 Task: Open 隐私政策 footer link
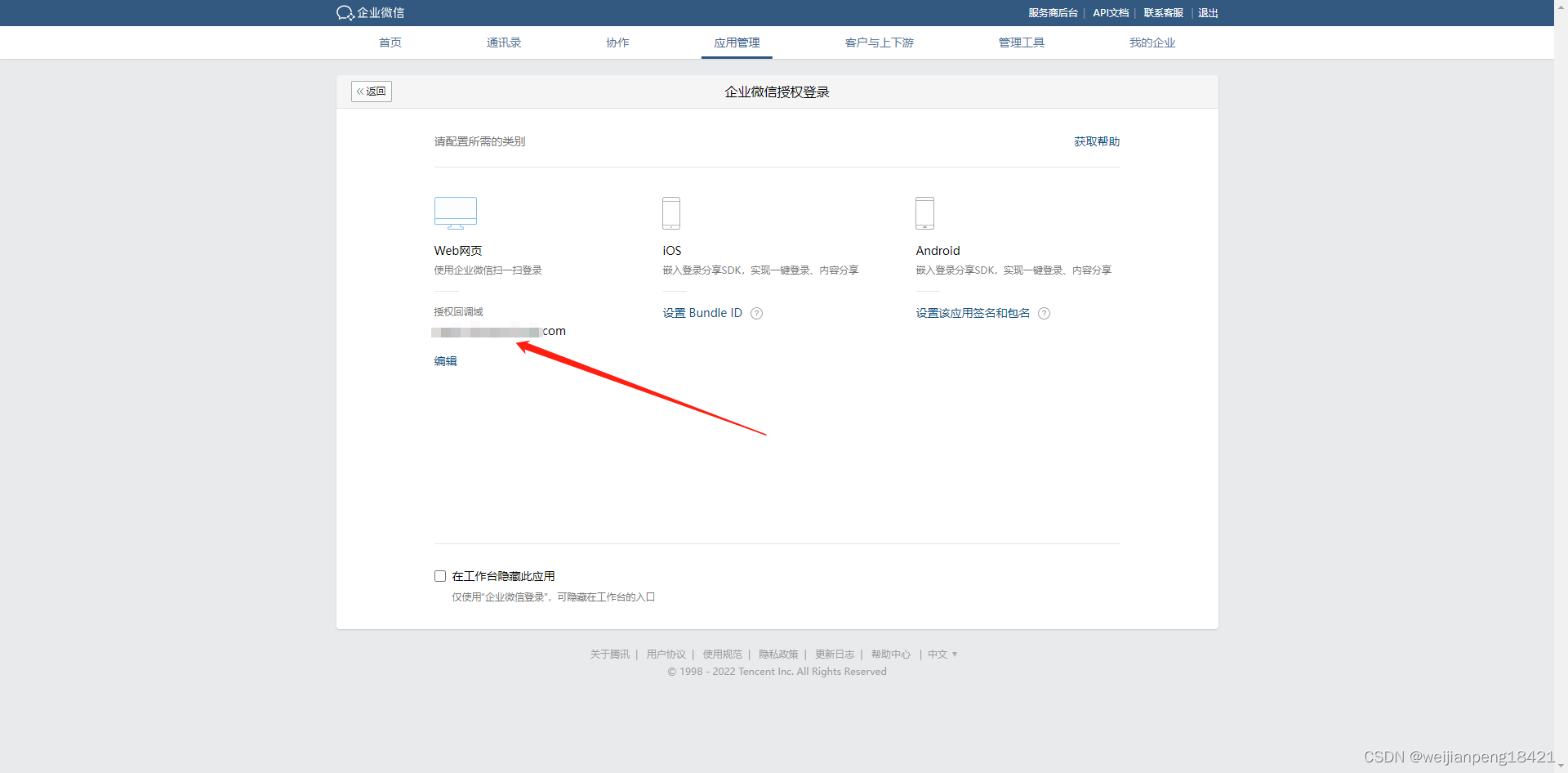778,655
